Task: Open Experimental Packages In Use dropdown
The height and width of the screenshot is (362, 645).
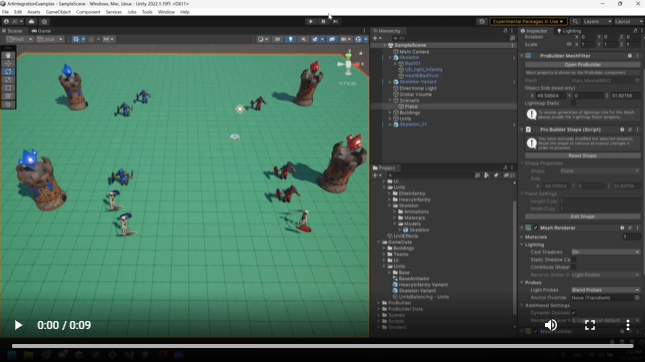Action: coord(529,21)
